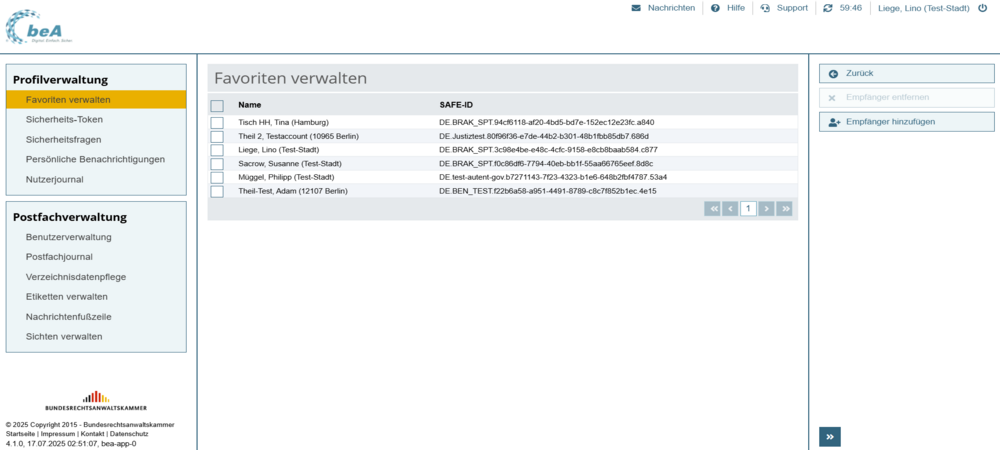
Task: Go to last page of favorites
Action: (x=785, y=209)
